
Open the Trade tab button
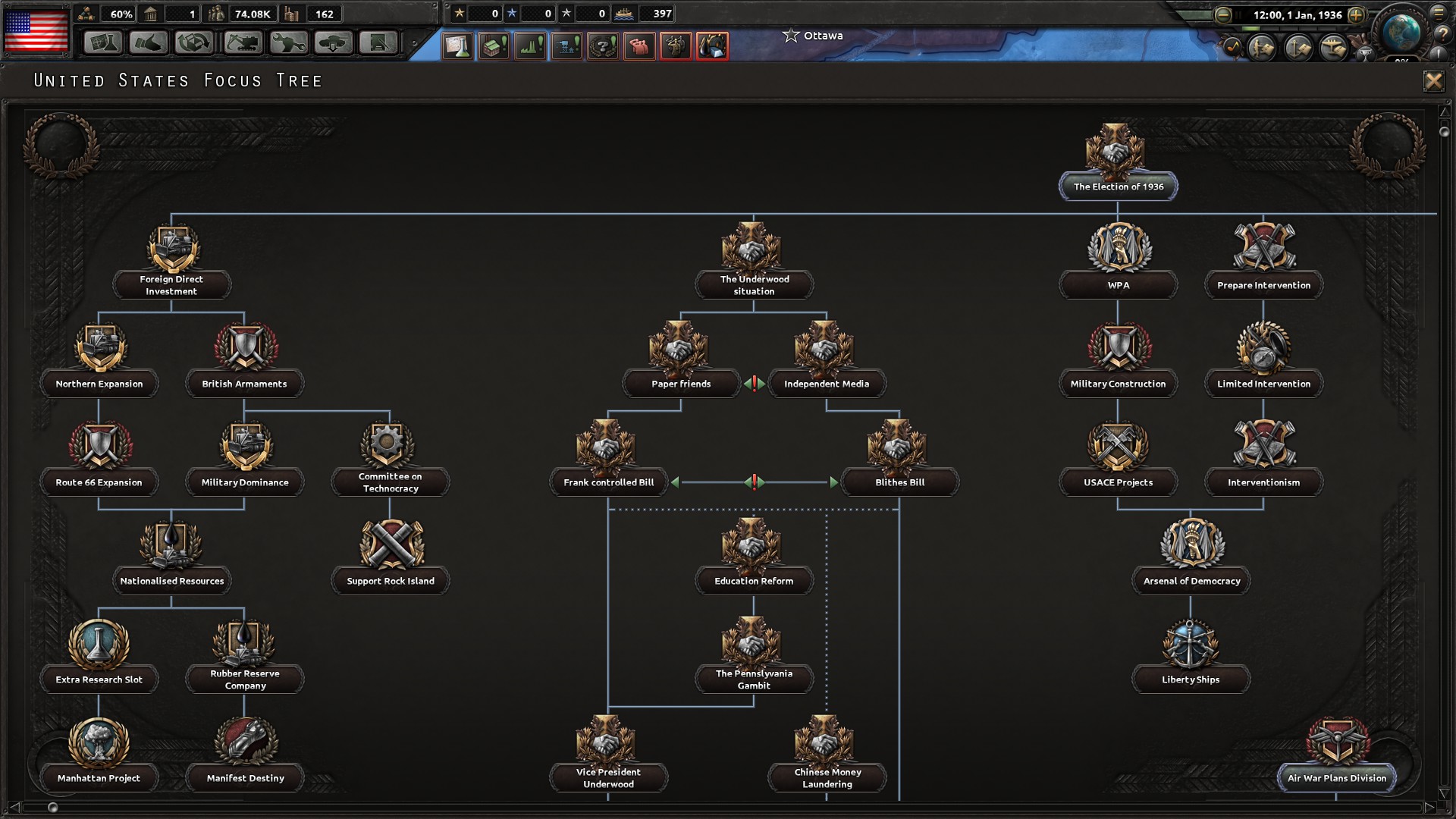(x=194, y=42)
